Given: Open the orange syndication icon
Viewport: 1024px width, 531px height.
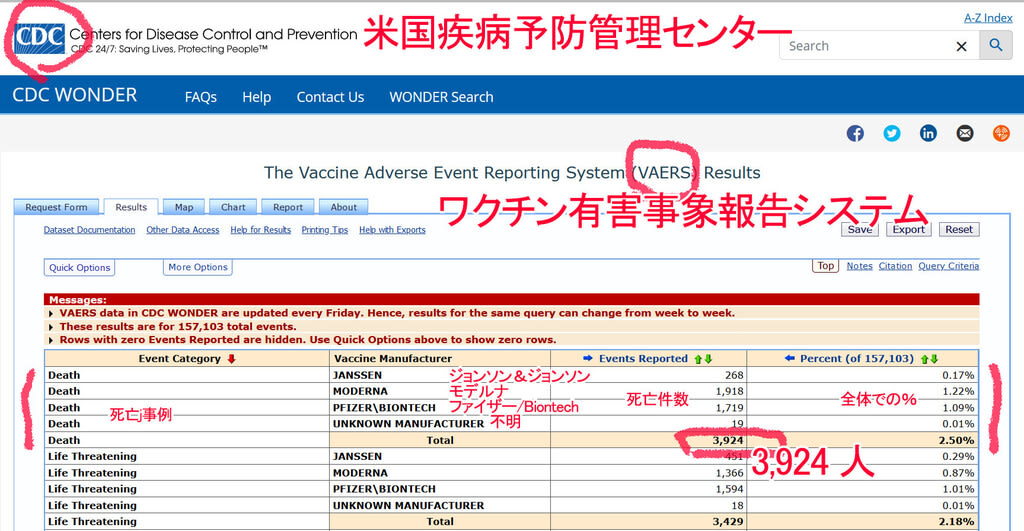Looking at the screenshot, I should 1001,133.
